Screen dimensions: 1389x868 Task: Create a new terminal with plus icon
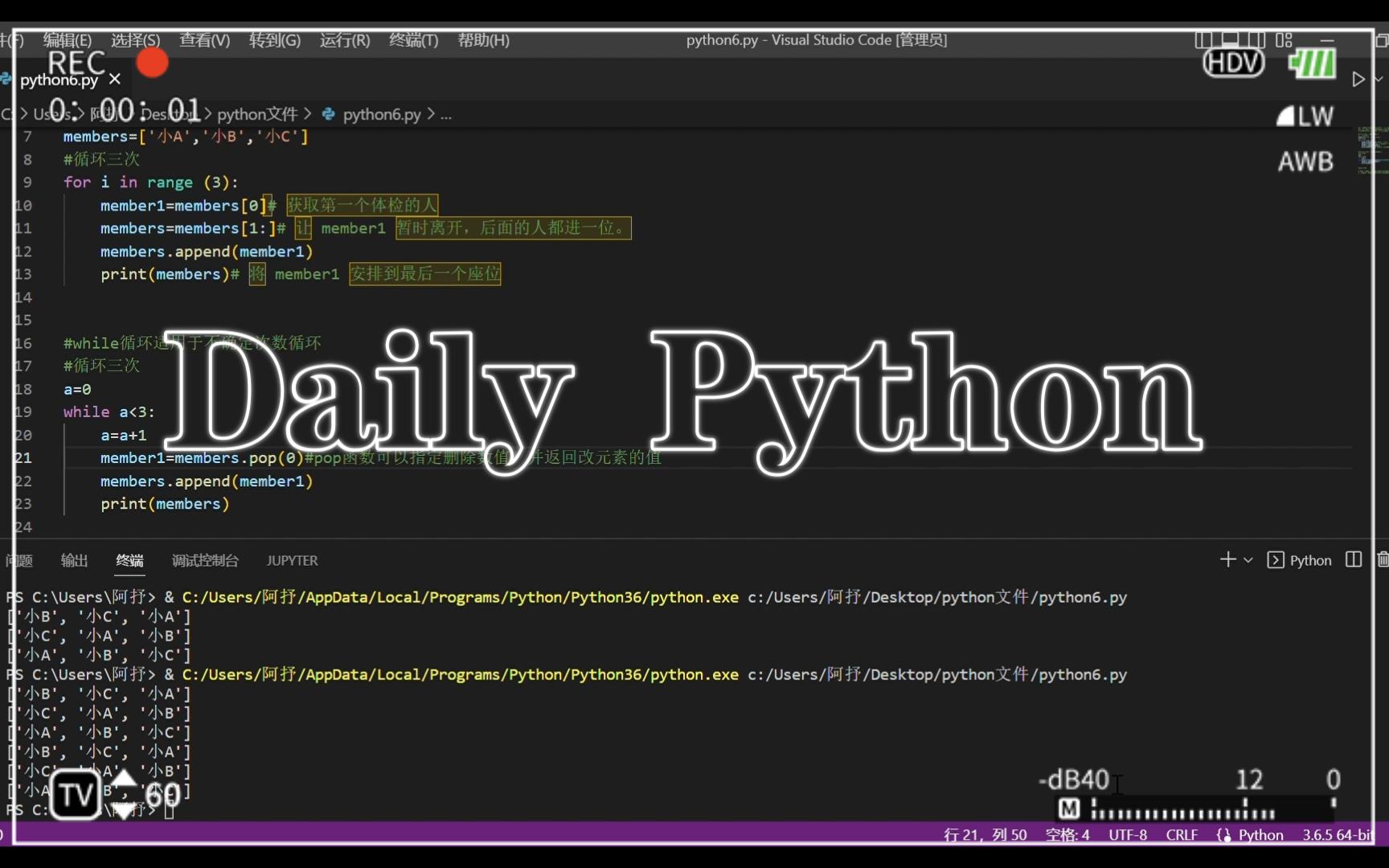pyautogui.click(x=1227, y=559)
